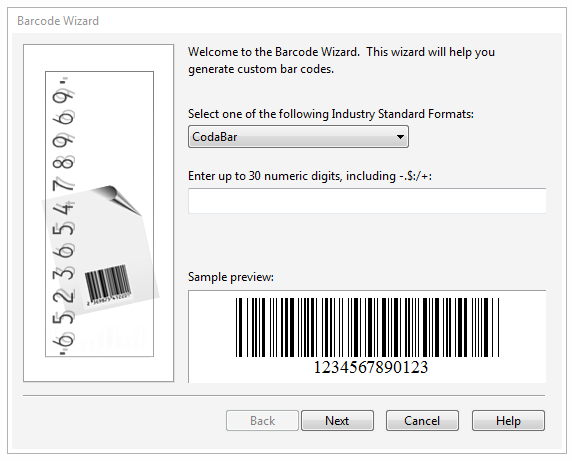Click the greyed-out Back button
The height and width of the screenshot is (461, 572).
[x=262, y=421]
